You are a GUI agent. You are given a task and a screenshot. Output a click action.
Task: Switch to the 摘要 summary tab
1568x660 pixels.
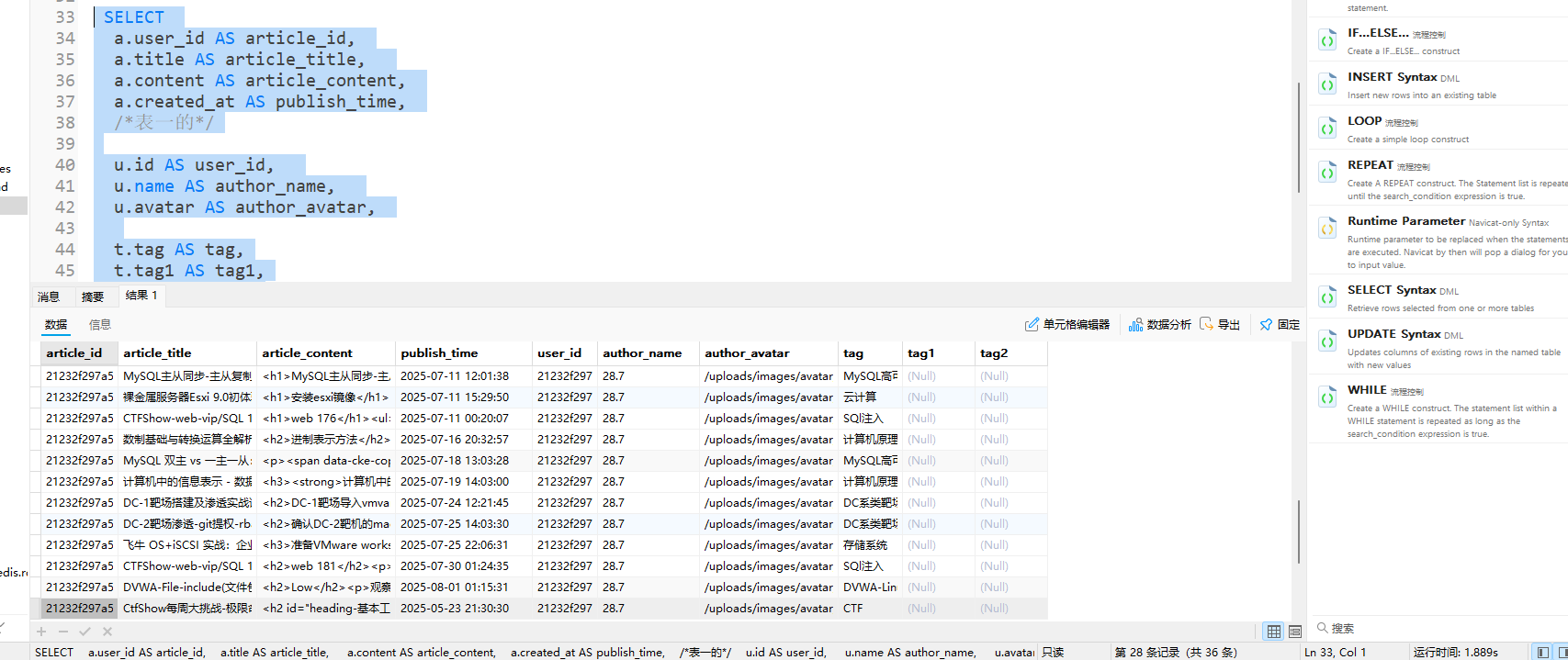(x=93, y=296)
